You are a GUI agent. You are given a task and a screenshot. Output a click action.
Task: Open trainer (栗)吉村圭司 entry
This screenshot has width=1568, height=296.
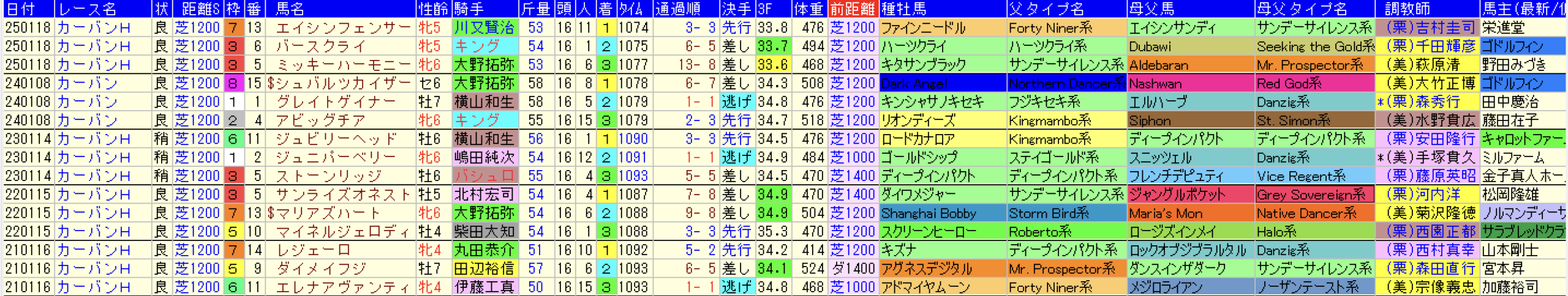tap(1426, 28)
